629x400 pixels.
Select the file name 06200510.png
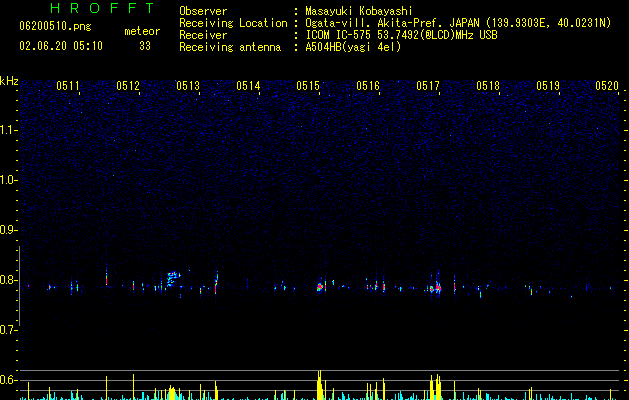click(x=55, y=26)
